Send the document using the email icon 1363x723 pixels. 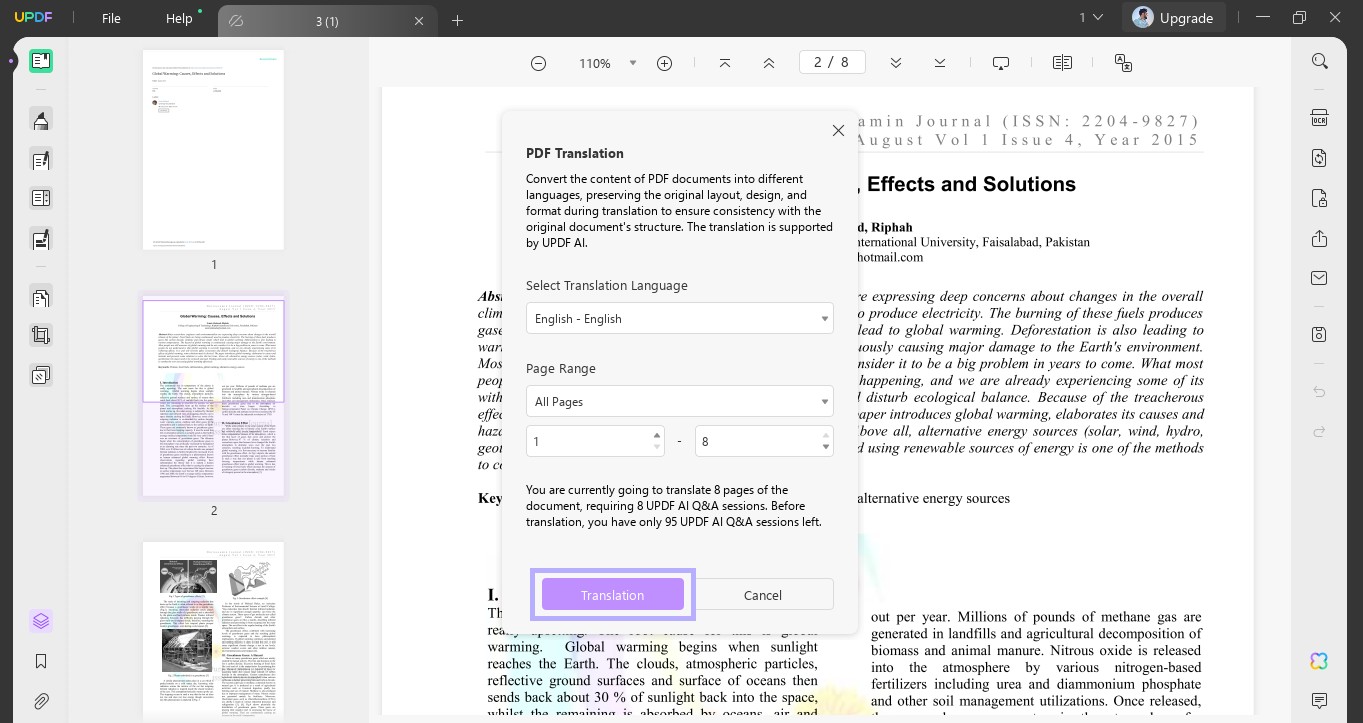[1319, 278]
